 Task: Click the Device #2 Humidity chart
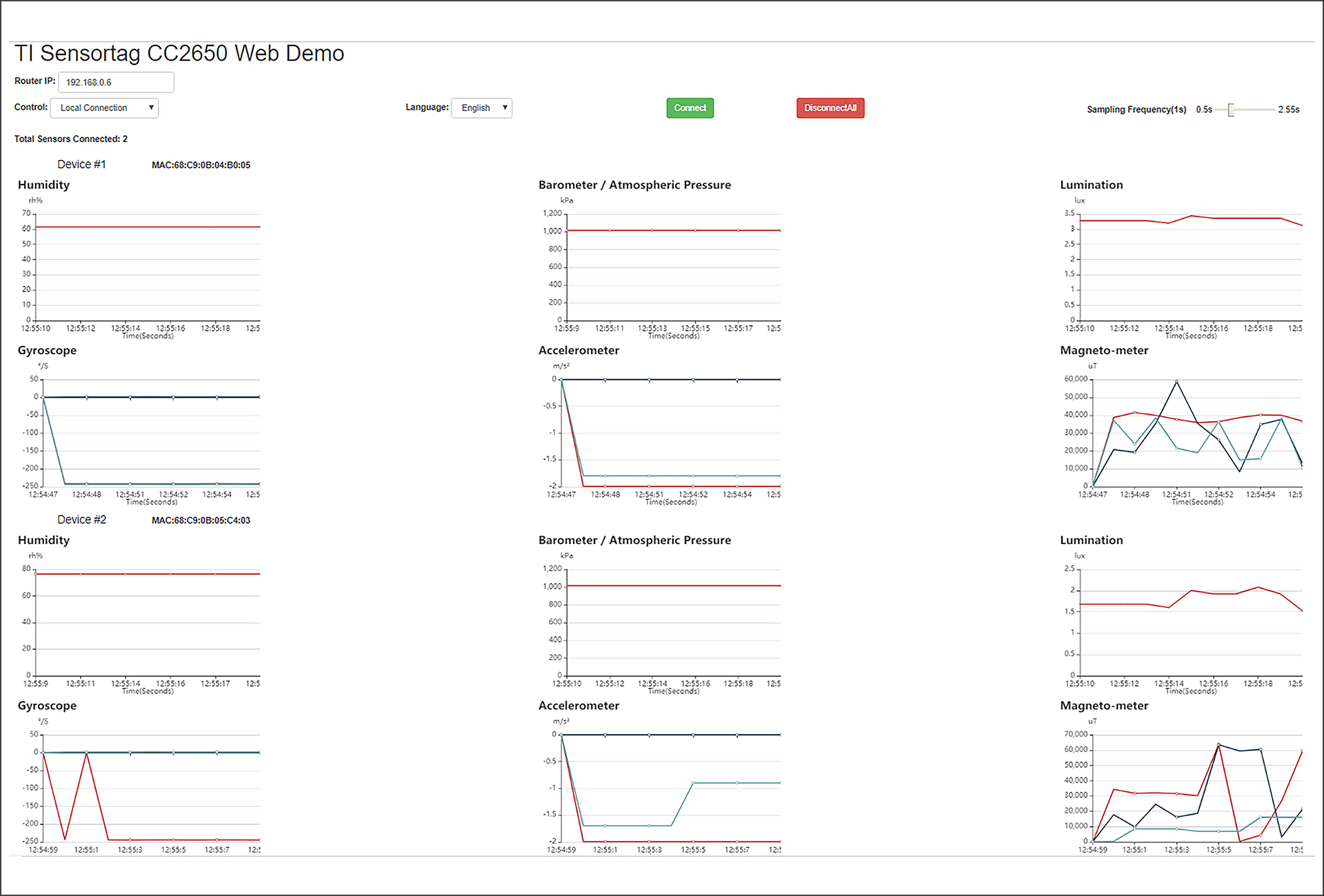(140, 623)
